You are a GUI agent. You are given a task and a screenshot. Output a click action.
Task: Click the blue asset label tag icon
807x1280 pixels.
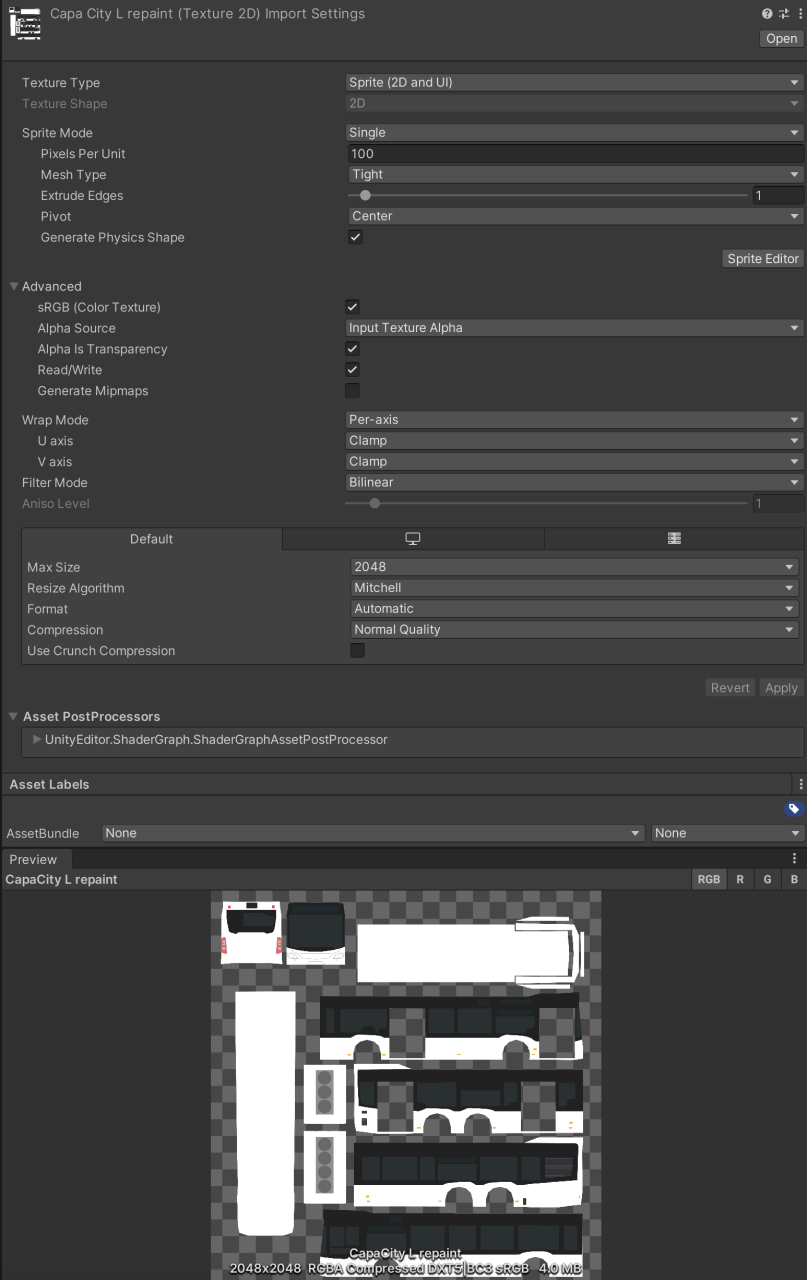pyautogui.click(x=793, y=809)
